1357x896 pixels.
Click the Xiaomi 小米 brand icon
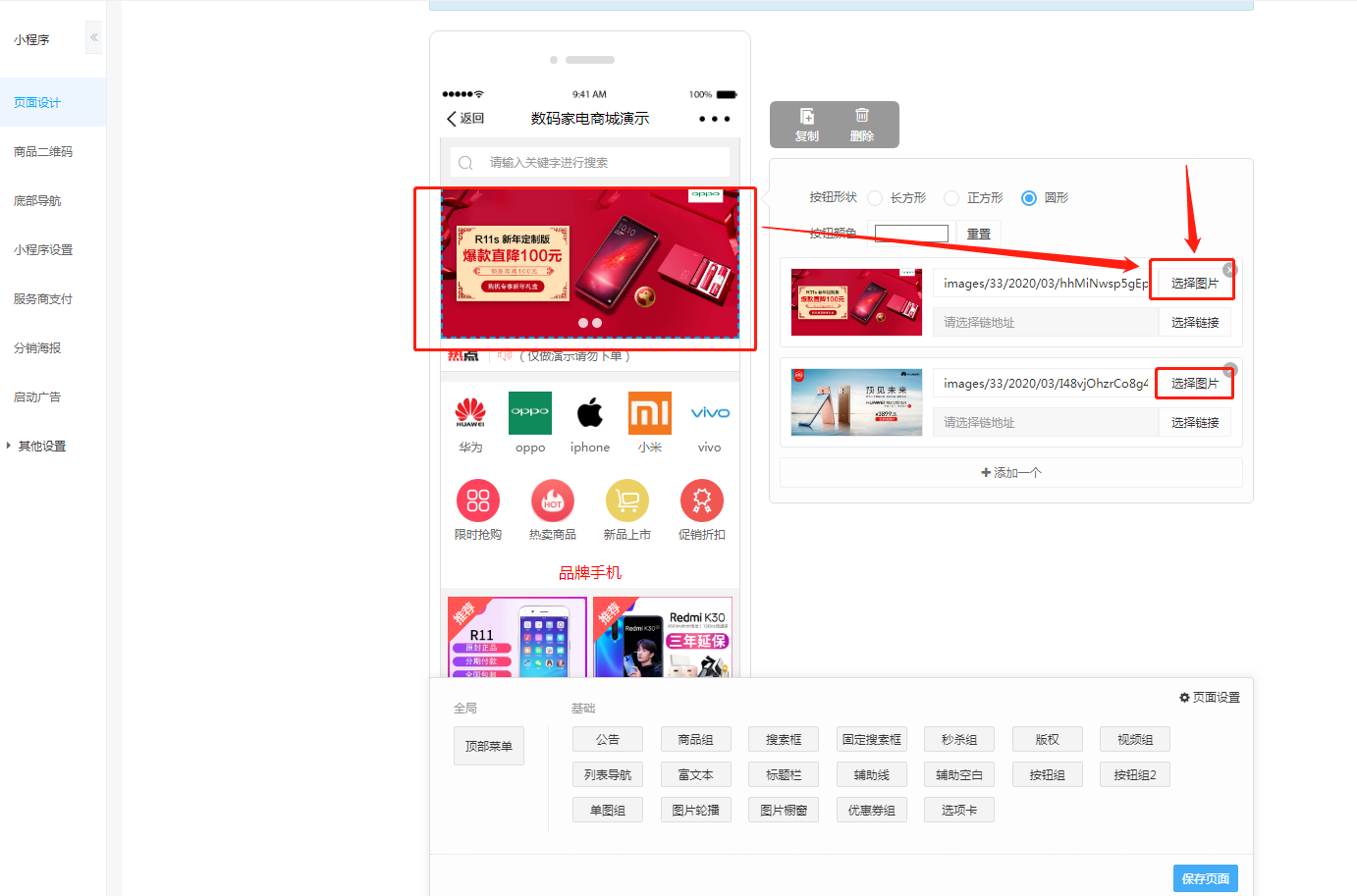coord(650,413)
